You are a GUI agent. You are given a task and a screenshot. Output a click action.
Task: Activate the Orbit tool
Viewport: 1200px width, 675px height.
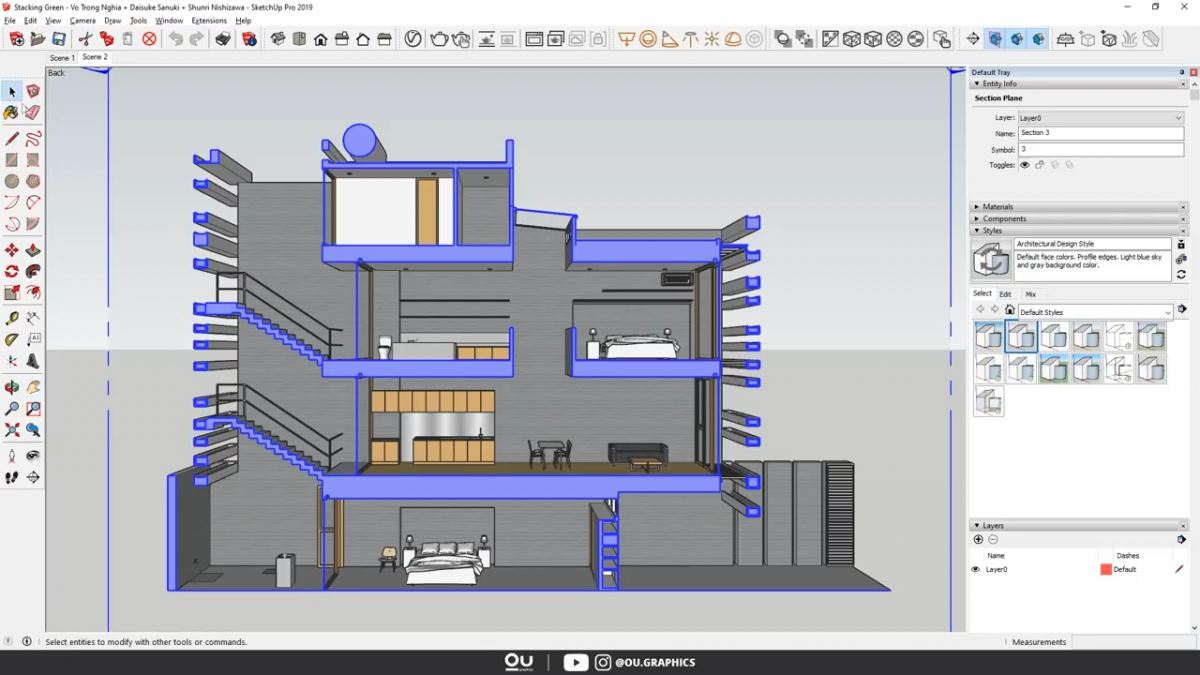(x=12, y=385)
